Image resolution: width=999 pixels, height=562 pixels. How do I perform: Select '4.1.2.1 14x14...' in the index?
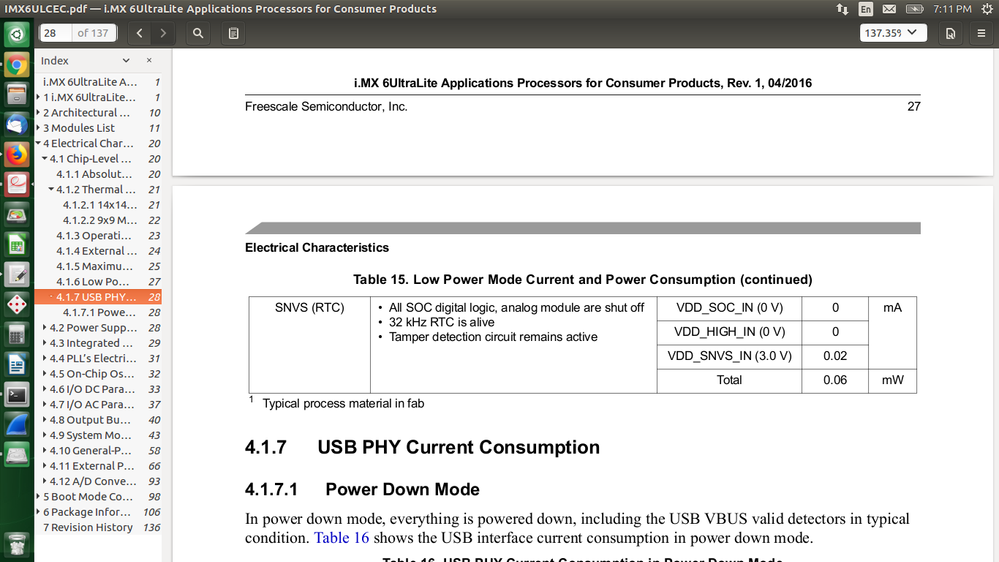[x=98, y=205]
